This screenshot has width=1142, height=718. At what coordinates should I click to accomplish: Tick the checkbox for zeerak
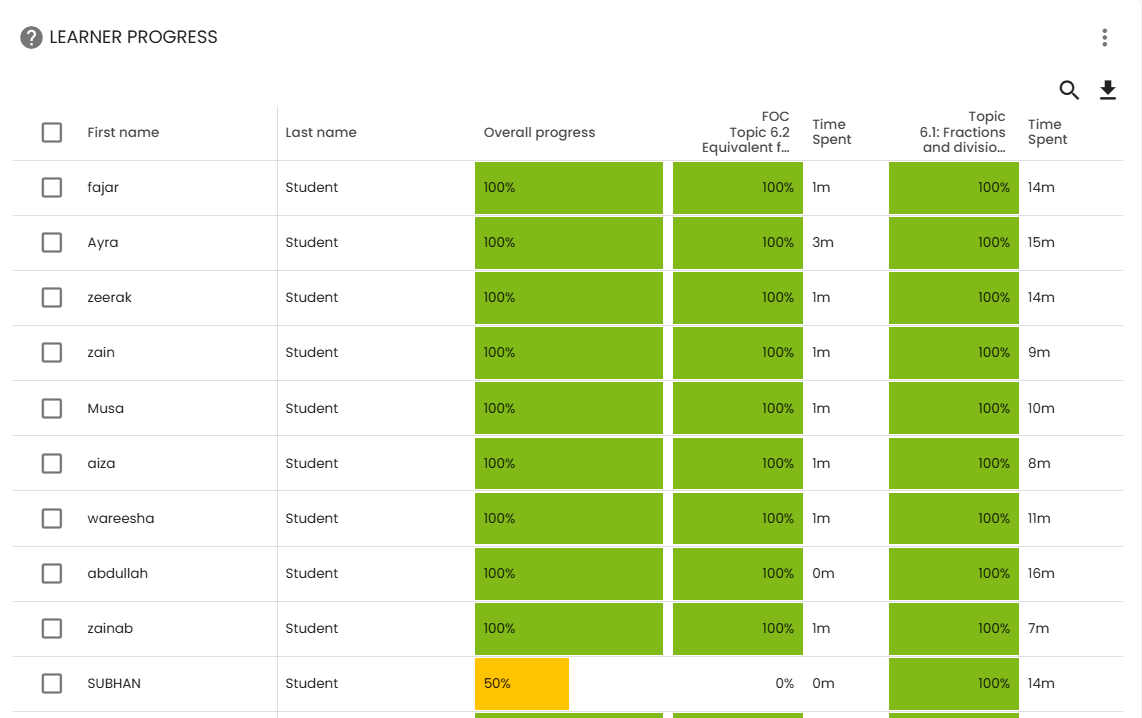click(52, 297)
